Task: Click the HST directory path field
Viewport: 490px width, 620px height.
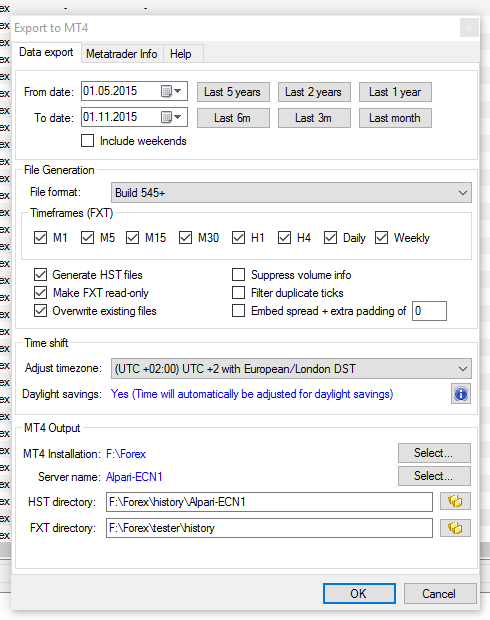Action: [269, 502]
